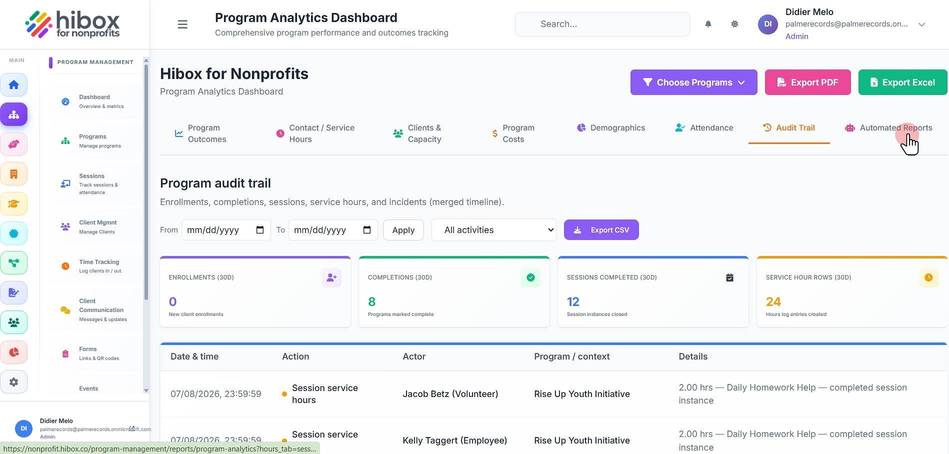Click the Service Hour Rows clock icon

point(928,278)
